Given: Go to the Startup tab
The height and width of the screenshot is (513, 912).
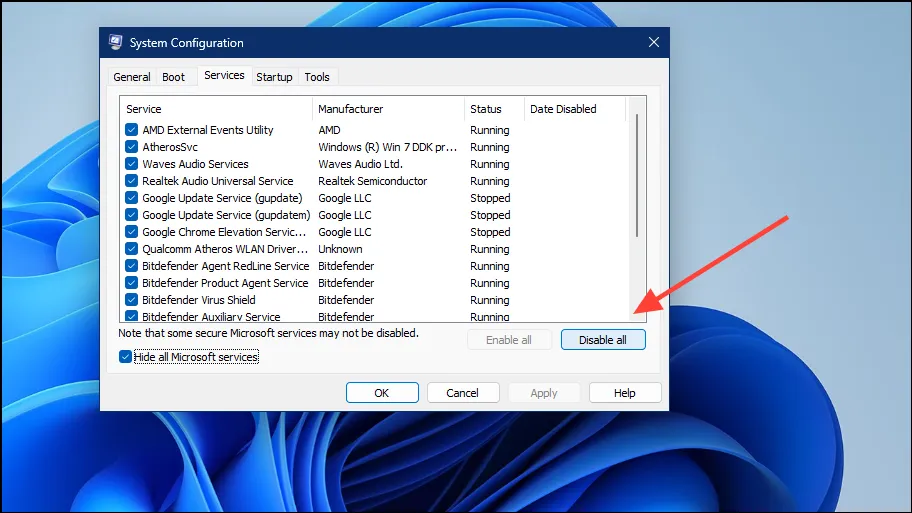Looking at the screenshot, I should coord(275,77).
